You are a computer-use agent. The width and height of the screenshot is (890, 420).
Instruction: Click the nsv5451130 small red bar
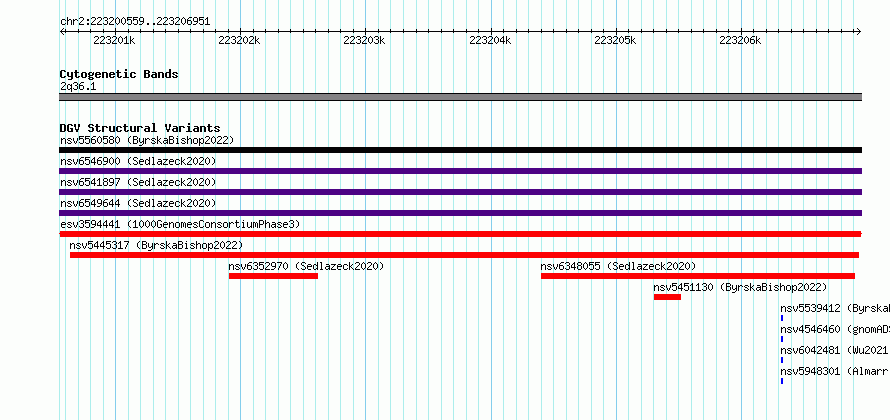coord(667,297)
